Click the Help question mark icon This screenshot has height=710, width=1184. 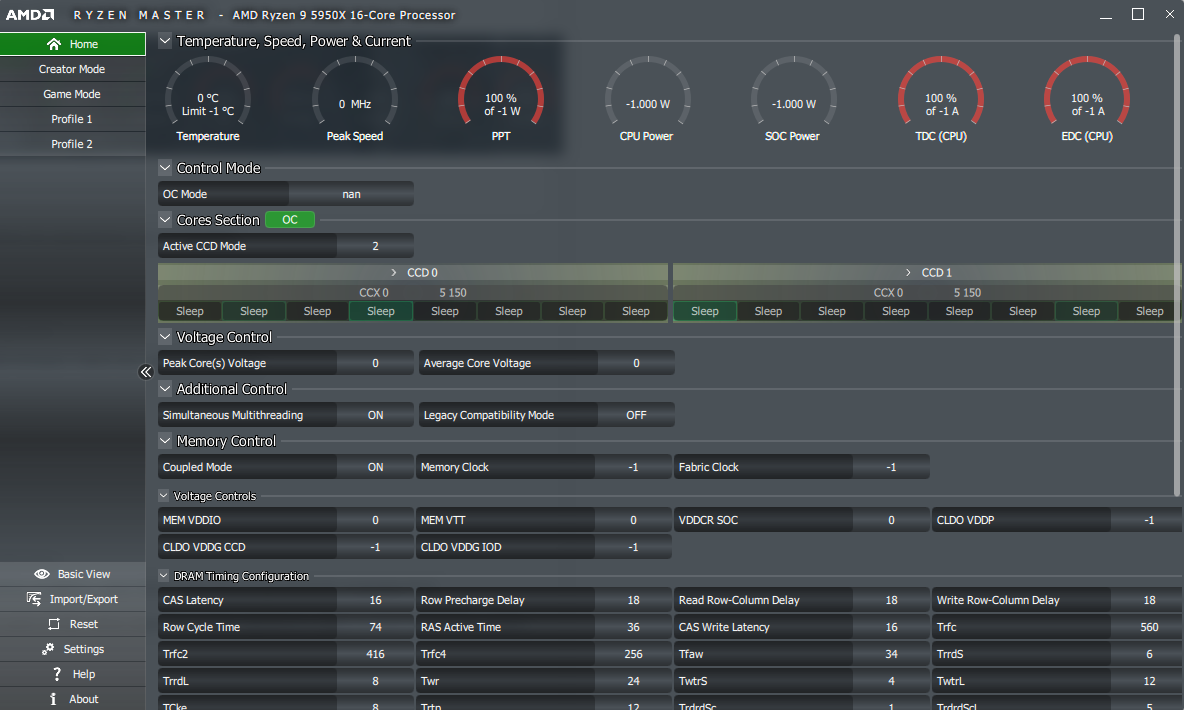click(x=57, y=674)
